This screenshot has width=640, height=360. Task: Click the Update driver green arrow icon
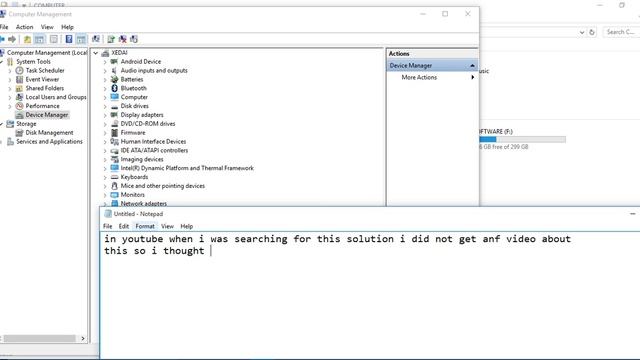coord(111,39)
